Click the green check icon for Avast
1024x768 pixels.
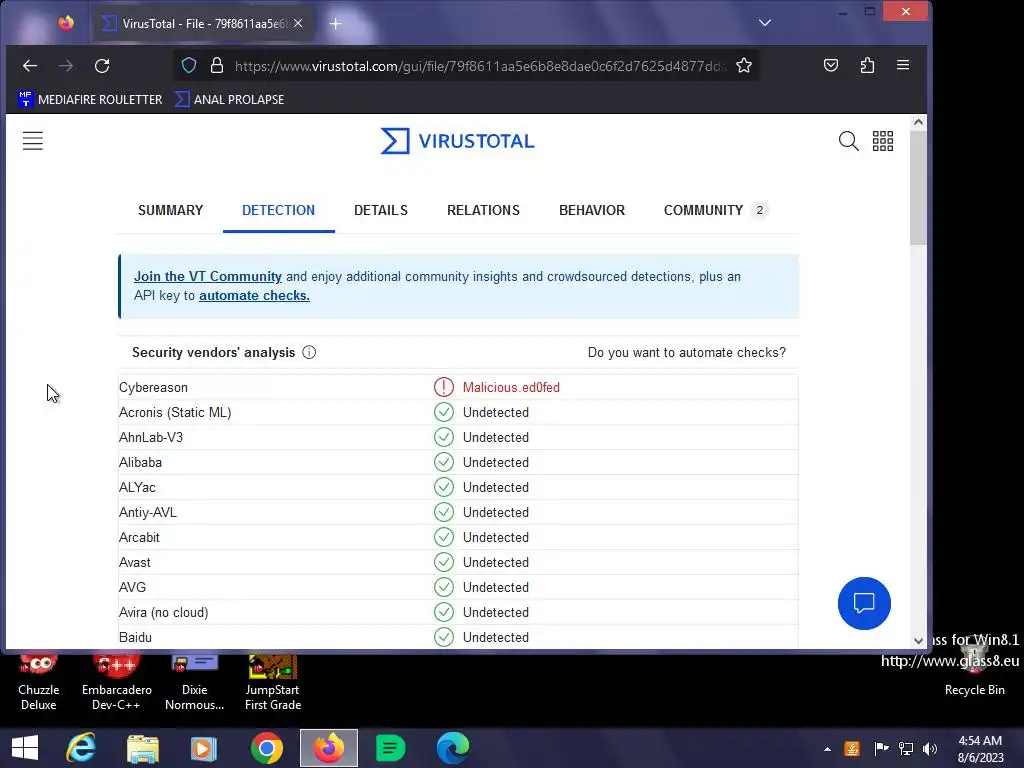pos(443,562)
